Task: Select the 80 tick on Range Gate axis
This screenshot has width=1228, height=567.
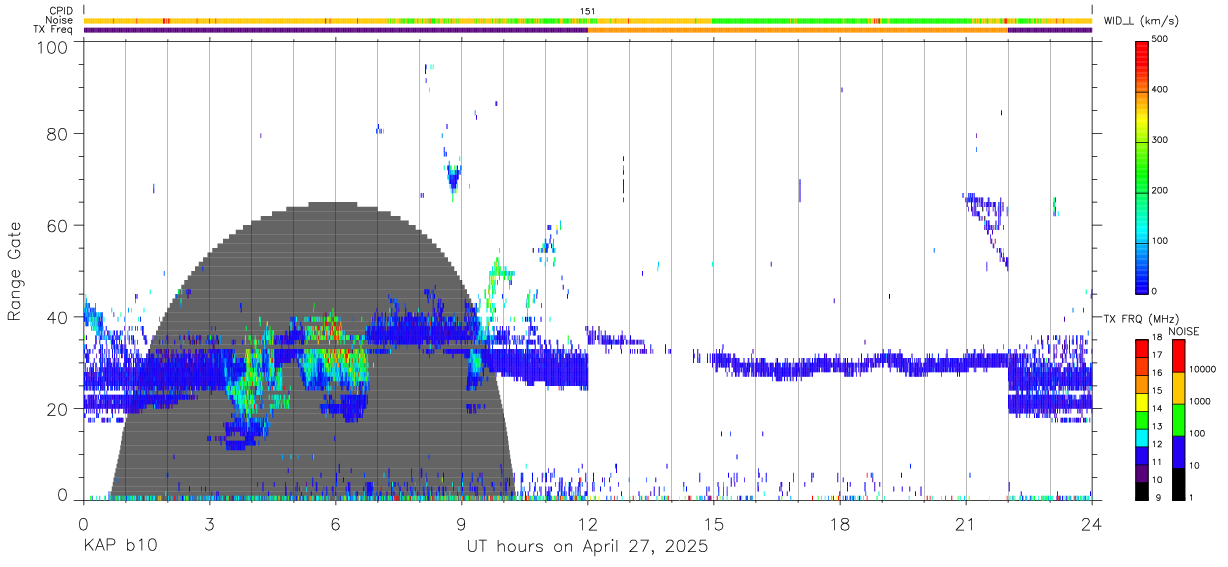Action: click(x=58, y=133)
